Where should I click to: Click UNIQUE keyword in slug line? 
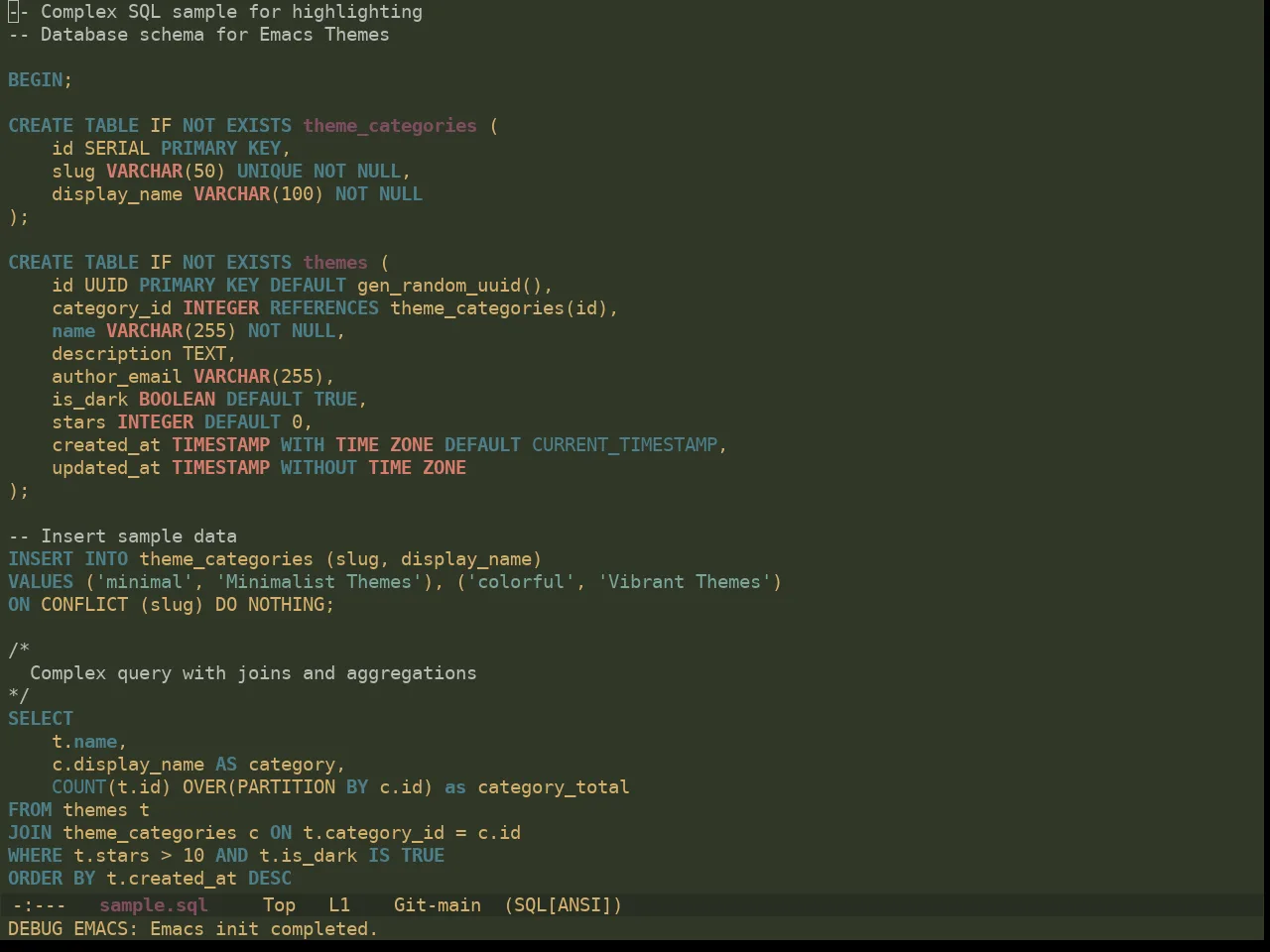pos(269,171)
